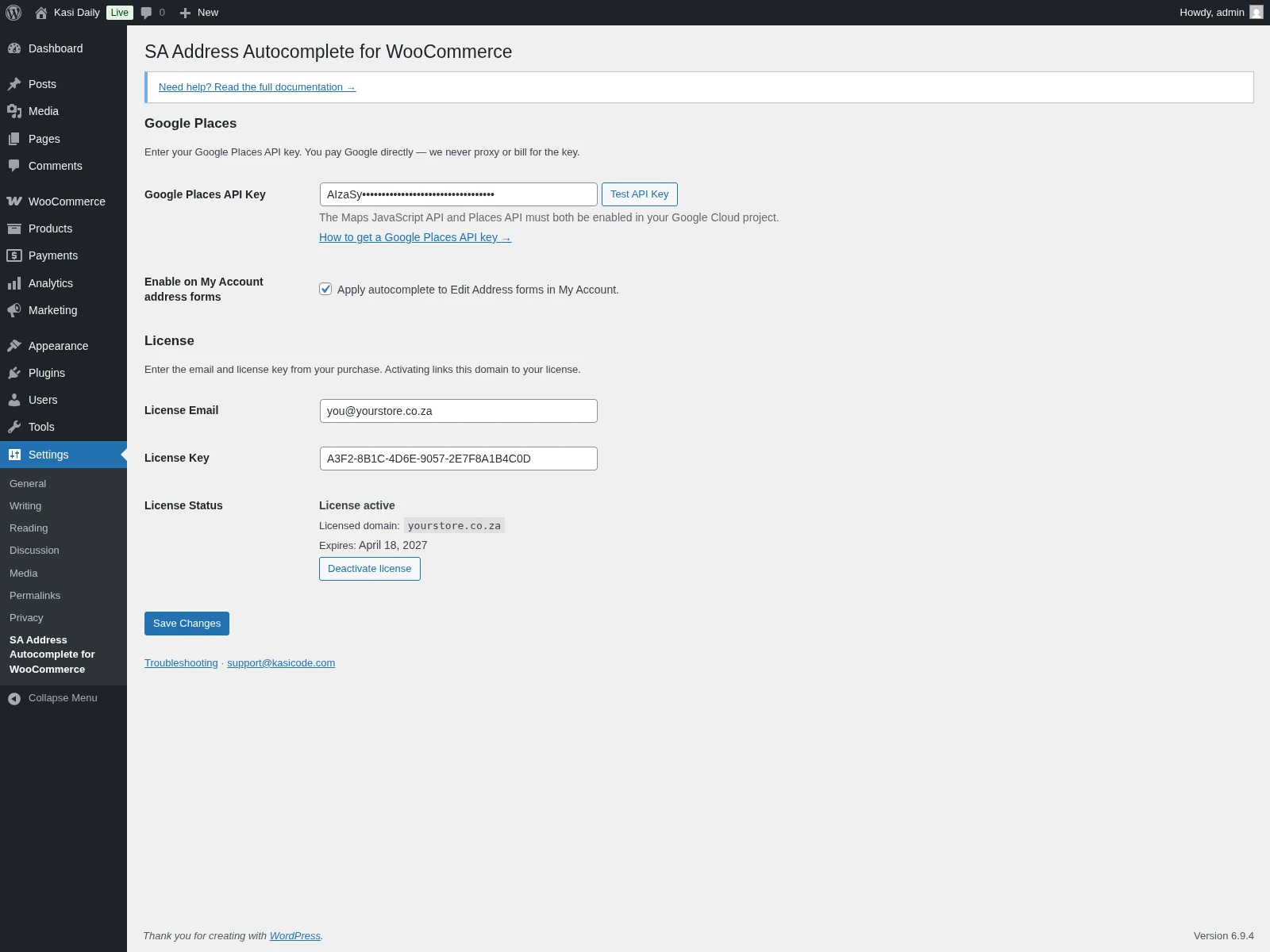The width and height of the screenshot is (1270, 952).
Task: Click the Test API Key button
Action: 640,194
